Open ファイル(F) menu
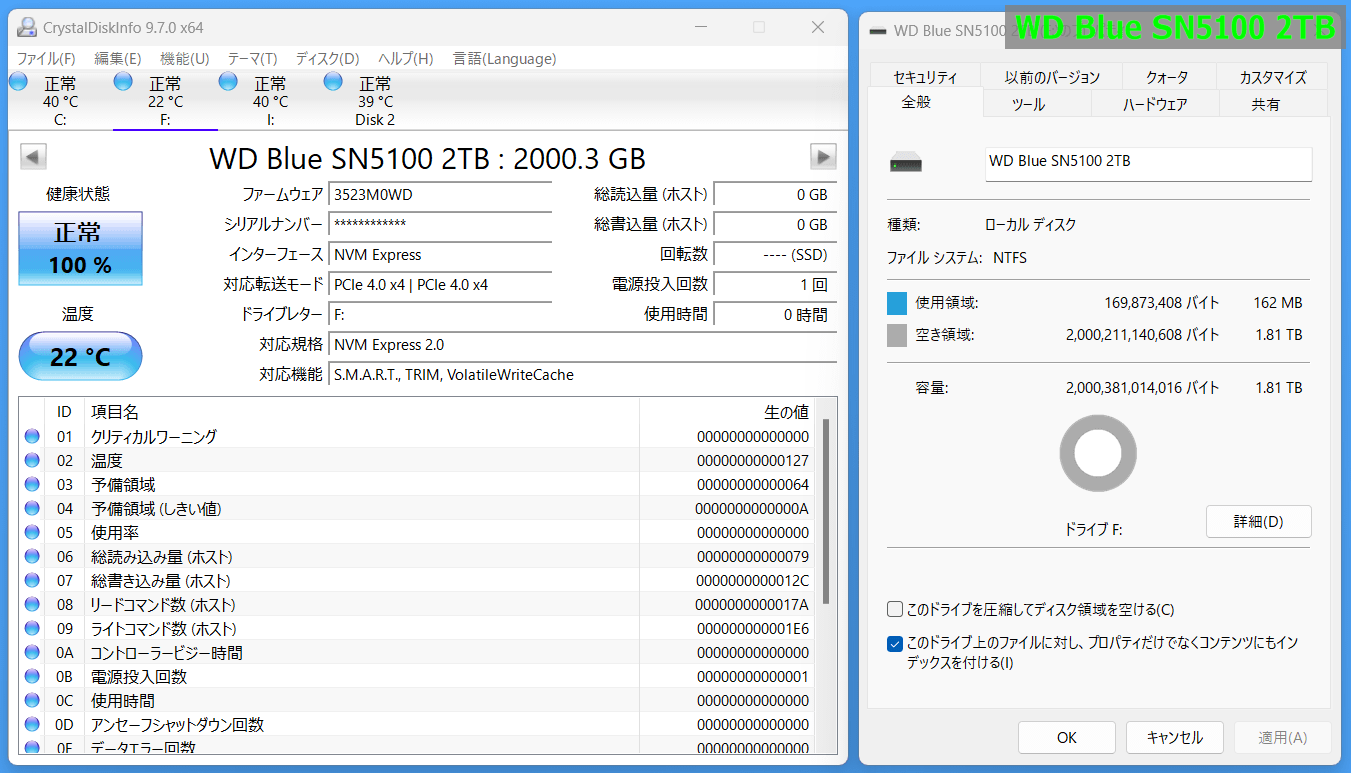 pyautogui.click(x=46, y=59)
